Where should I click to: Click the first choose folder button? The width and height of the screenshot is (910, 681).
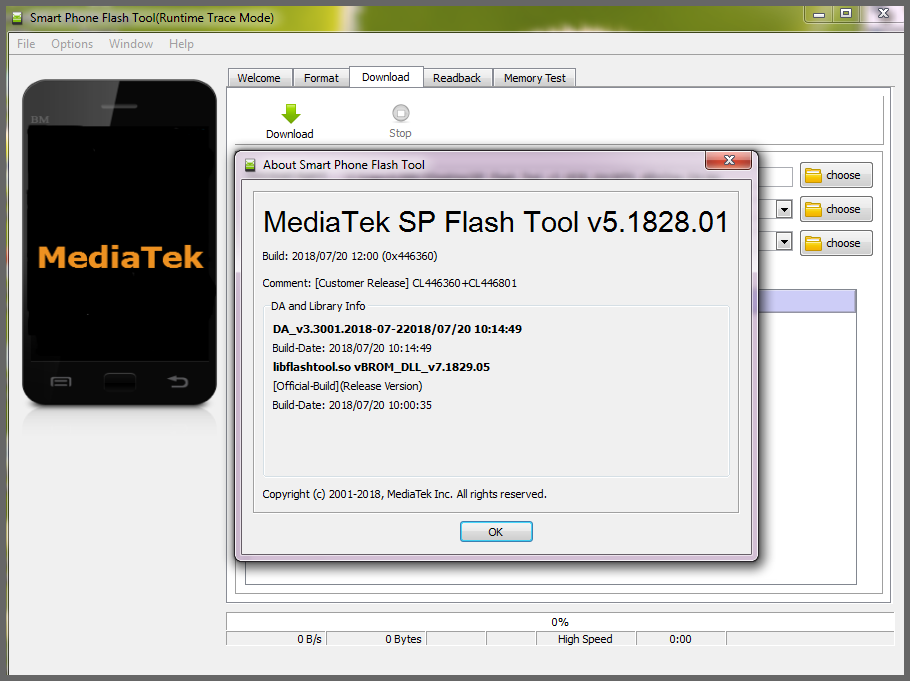tap(836, 175)
